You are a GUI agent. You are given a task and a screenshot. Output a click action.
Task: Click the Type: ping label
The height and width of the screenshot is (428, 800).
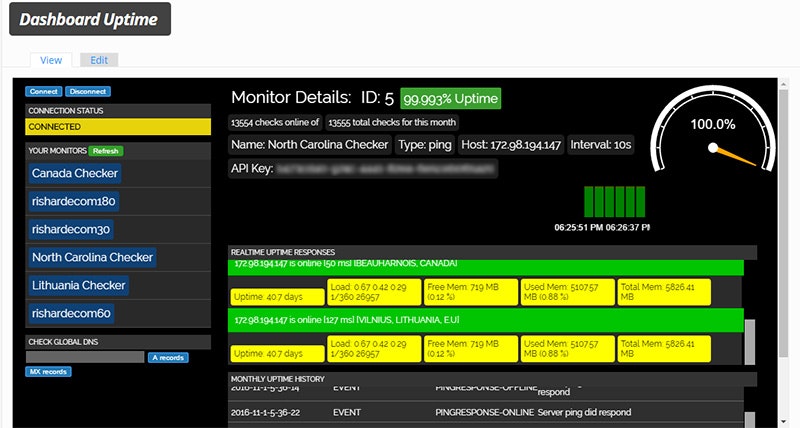pyautogui.click(x=425, y=145)
